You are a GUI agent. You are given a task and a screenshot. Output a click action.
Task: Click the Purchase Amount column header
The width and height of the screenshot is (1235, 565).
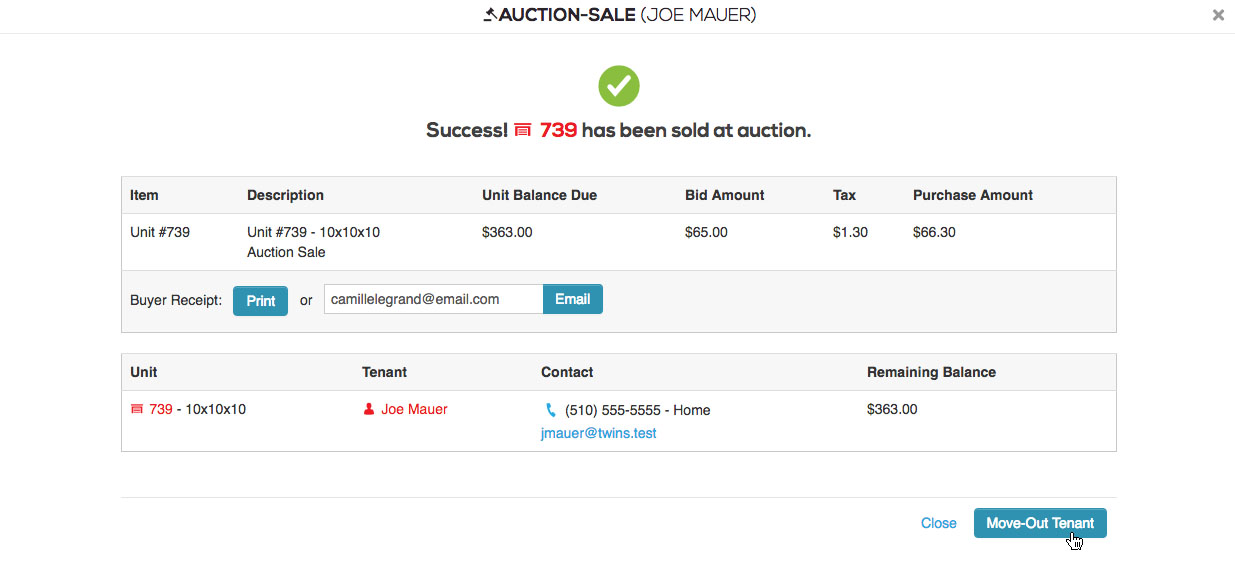pos(973,195)
